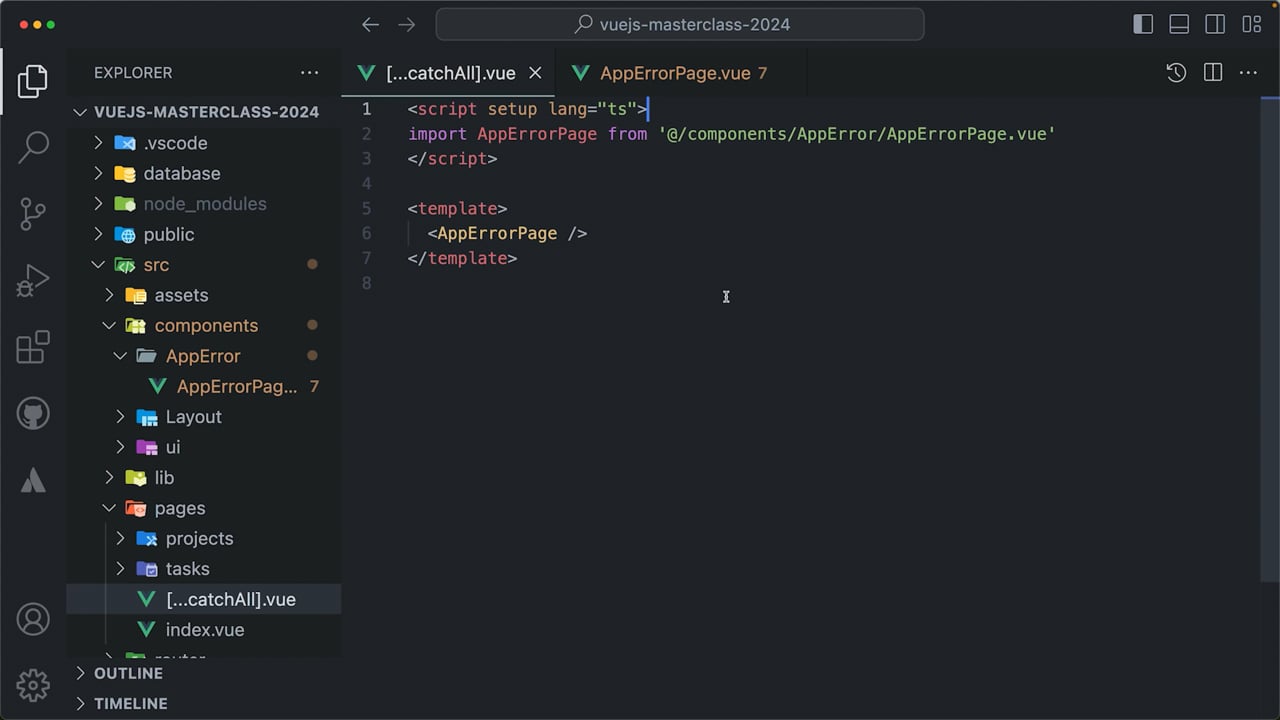Open the Source Control view
This screenshot has width=1280, height=720.
click(33, 214)
